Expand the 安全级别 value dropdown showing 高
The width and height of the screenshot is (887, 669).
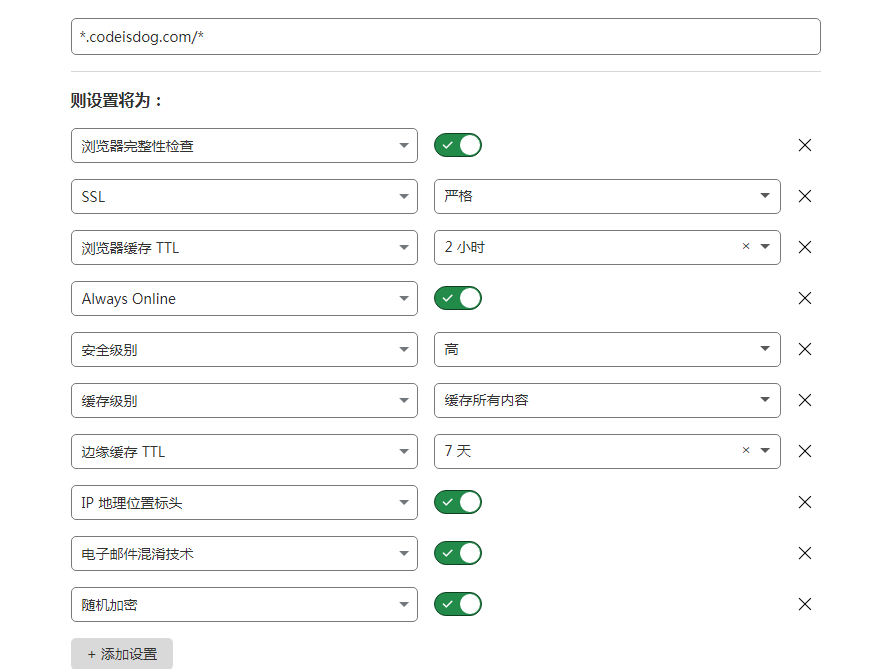(x=607, y=349)
